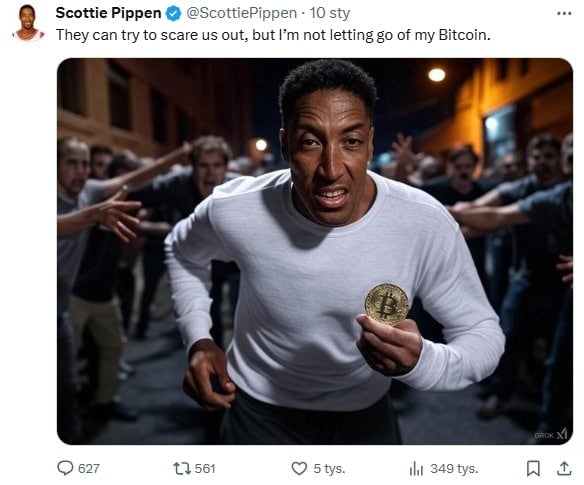Screen dimensions: 584x485
Task: Click the tweet text about Bitcoin
Action: (x=273, y=35)
